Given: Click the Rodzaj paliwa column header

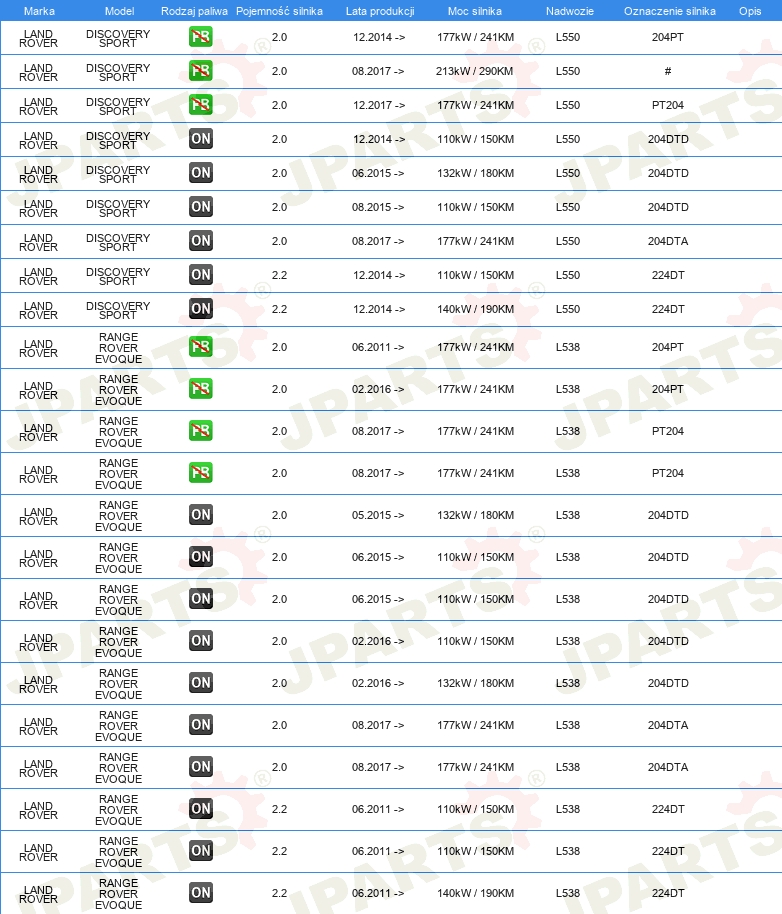Looking at the screenshot, I should [194, 11].
